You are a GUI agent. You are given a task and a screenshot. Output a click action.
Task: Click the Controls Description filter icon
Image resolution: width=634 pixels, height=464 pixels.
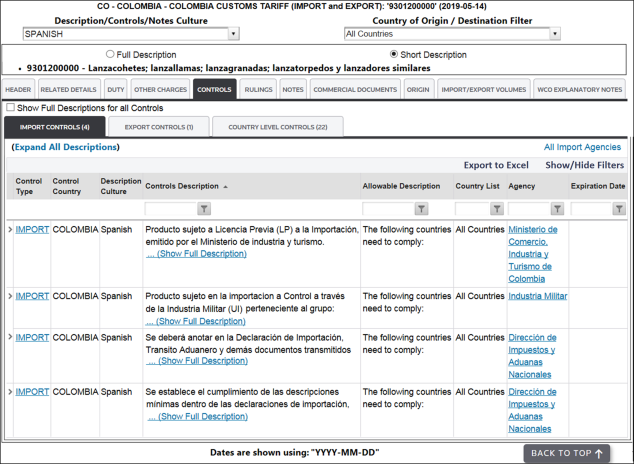204,209
